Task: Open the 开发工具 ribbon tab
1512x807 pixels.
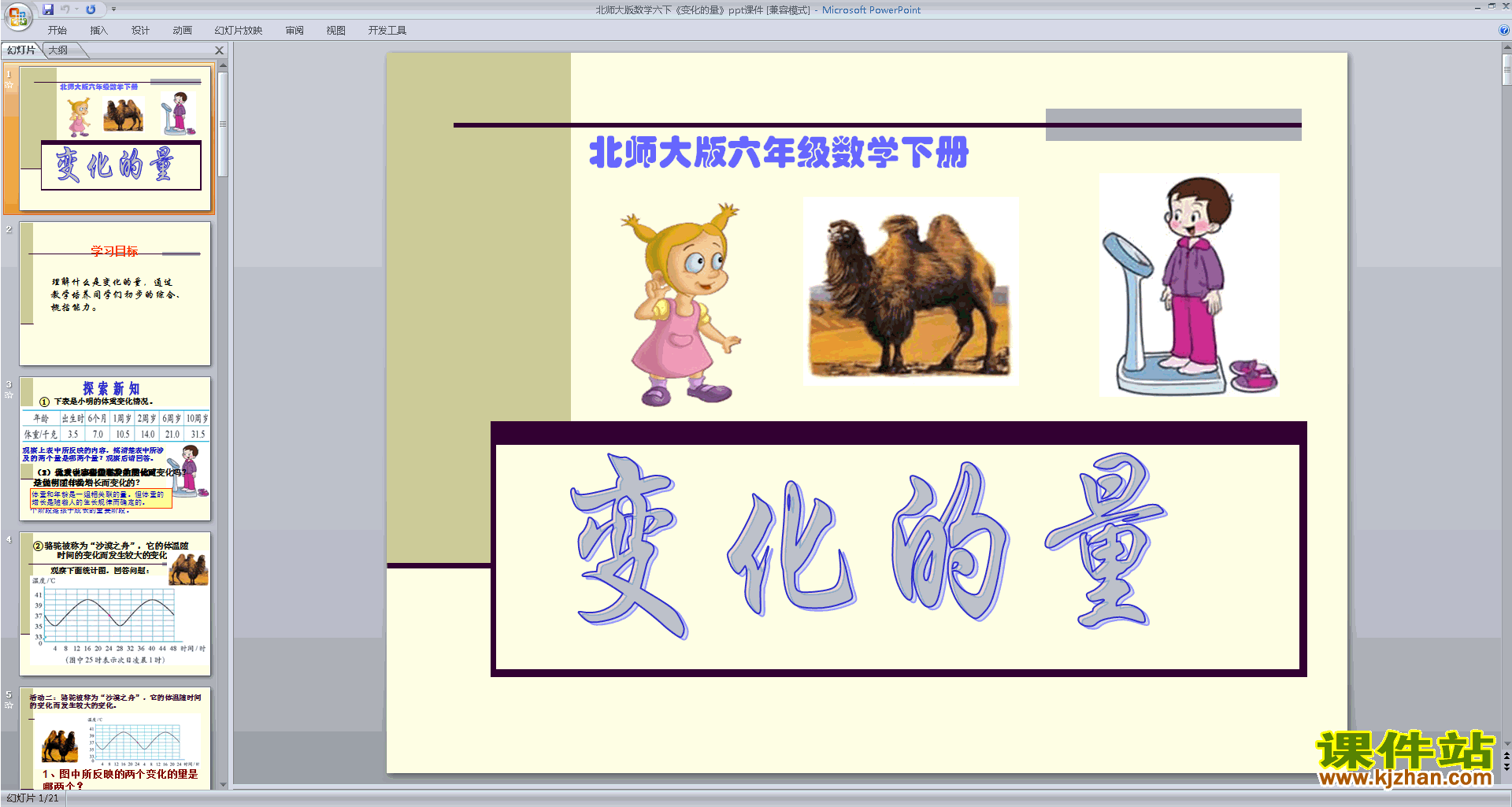Action: tap(387, 31)
